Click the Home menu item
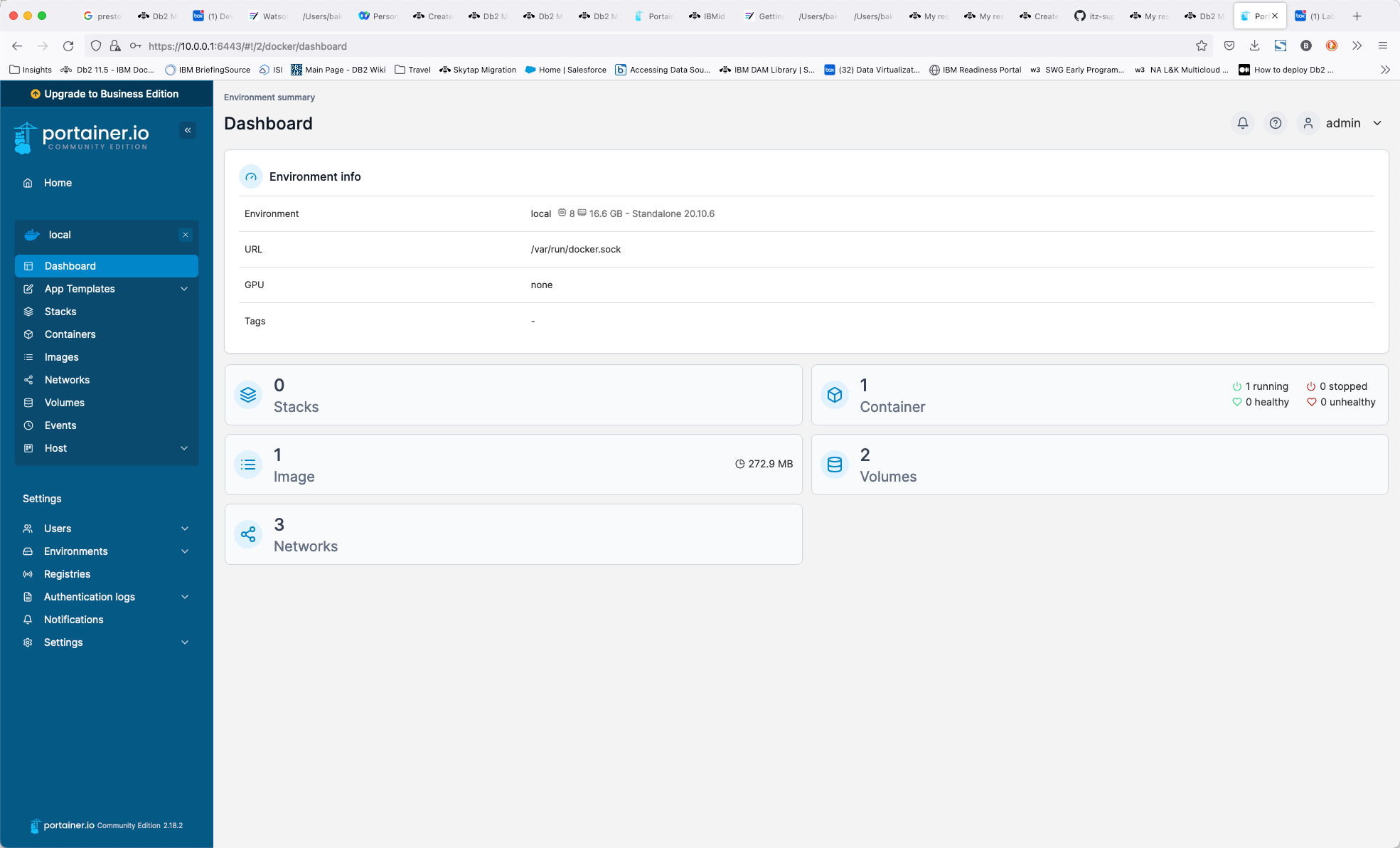Viewport: 1400px width, 848px height. tap(58, 182)
